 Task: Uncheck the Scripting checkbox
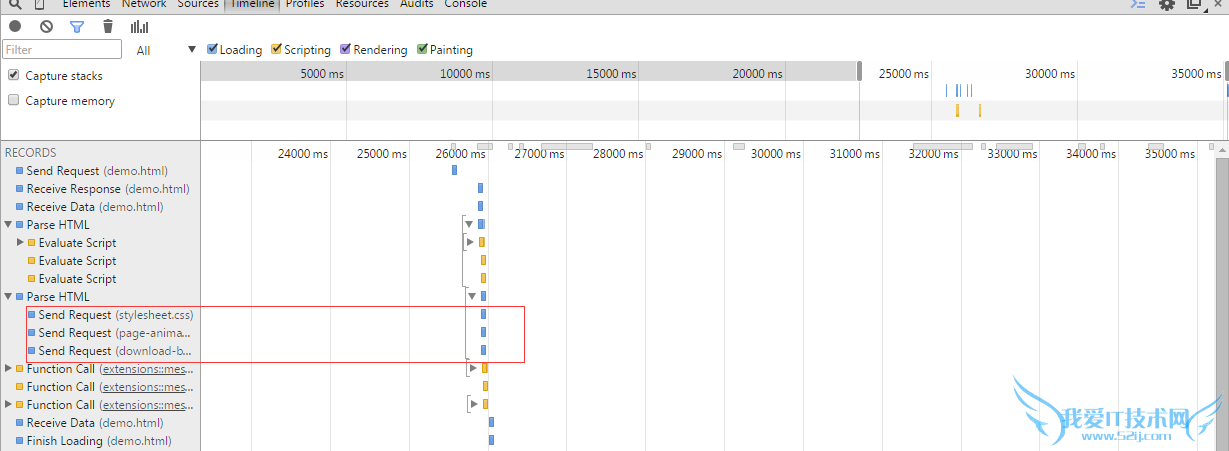(277, 49)
